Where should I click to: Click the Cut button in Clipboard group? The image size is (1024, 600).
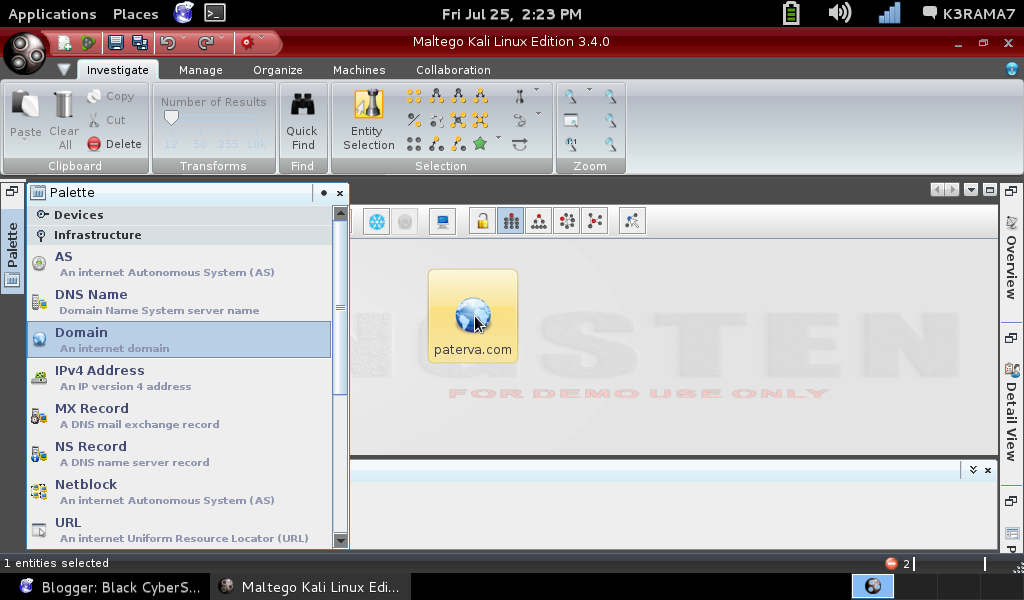tap(106, 120)
